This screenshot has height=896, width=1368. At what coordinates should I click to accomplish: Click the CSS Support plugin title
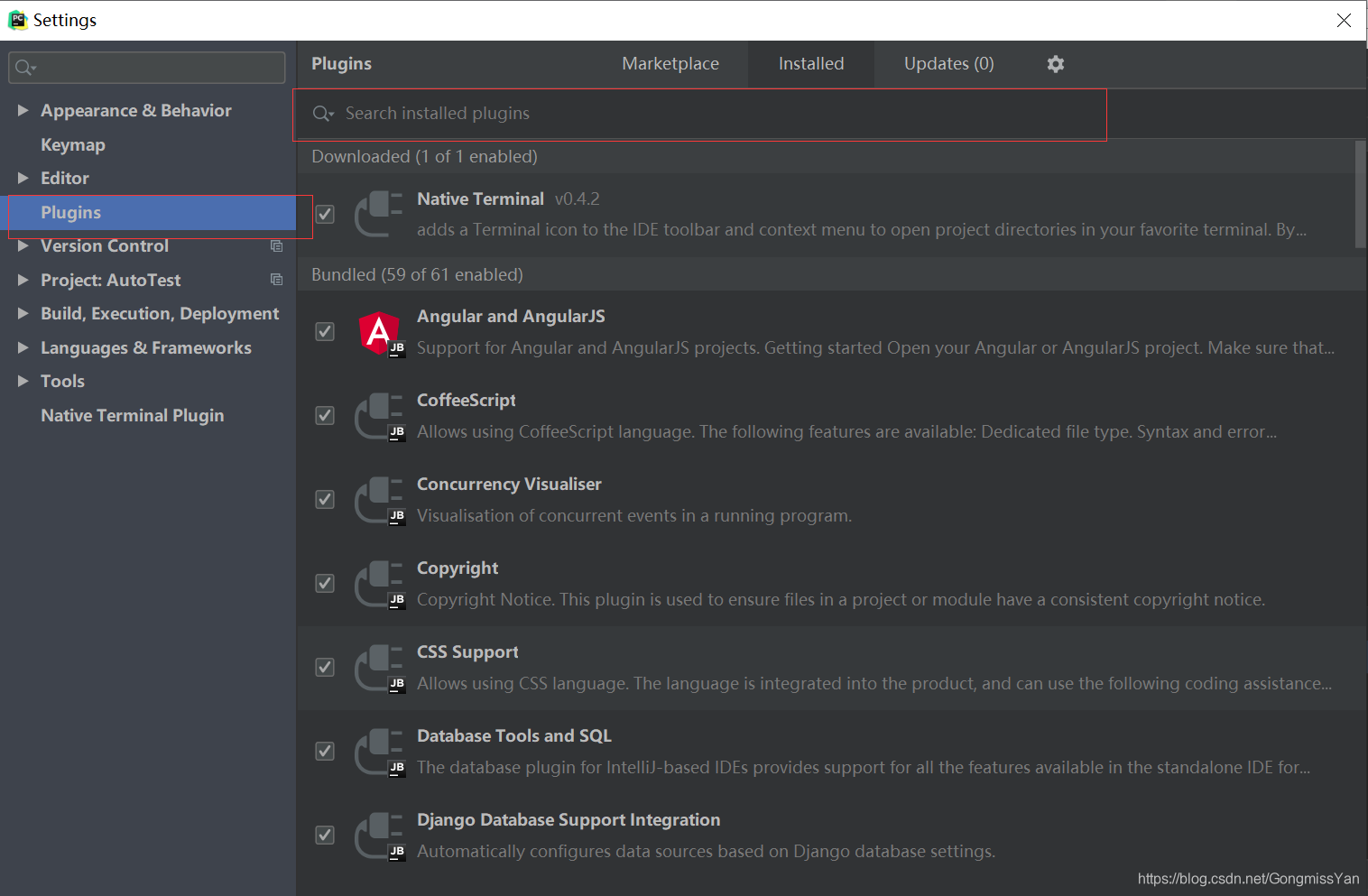pos(467,651)
